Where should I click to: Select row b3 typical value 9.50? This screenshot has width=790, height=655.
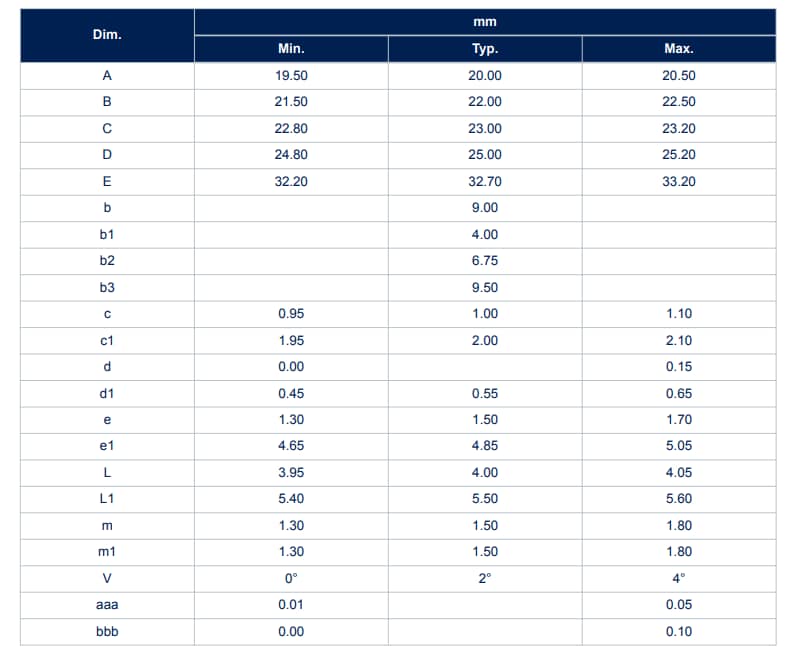[x=485, y=288]
